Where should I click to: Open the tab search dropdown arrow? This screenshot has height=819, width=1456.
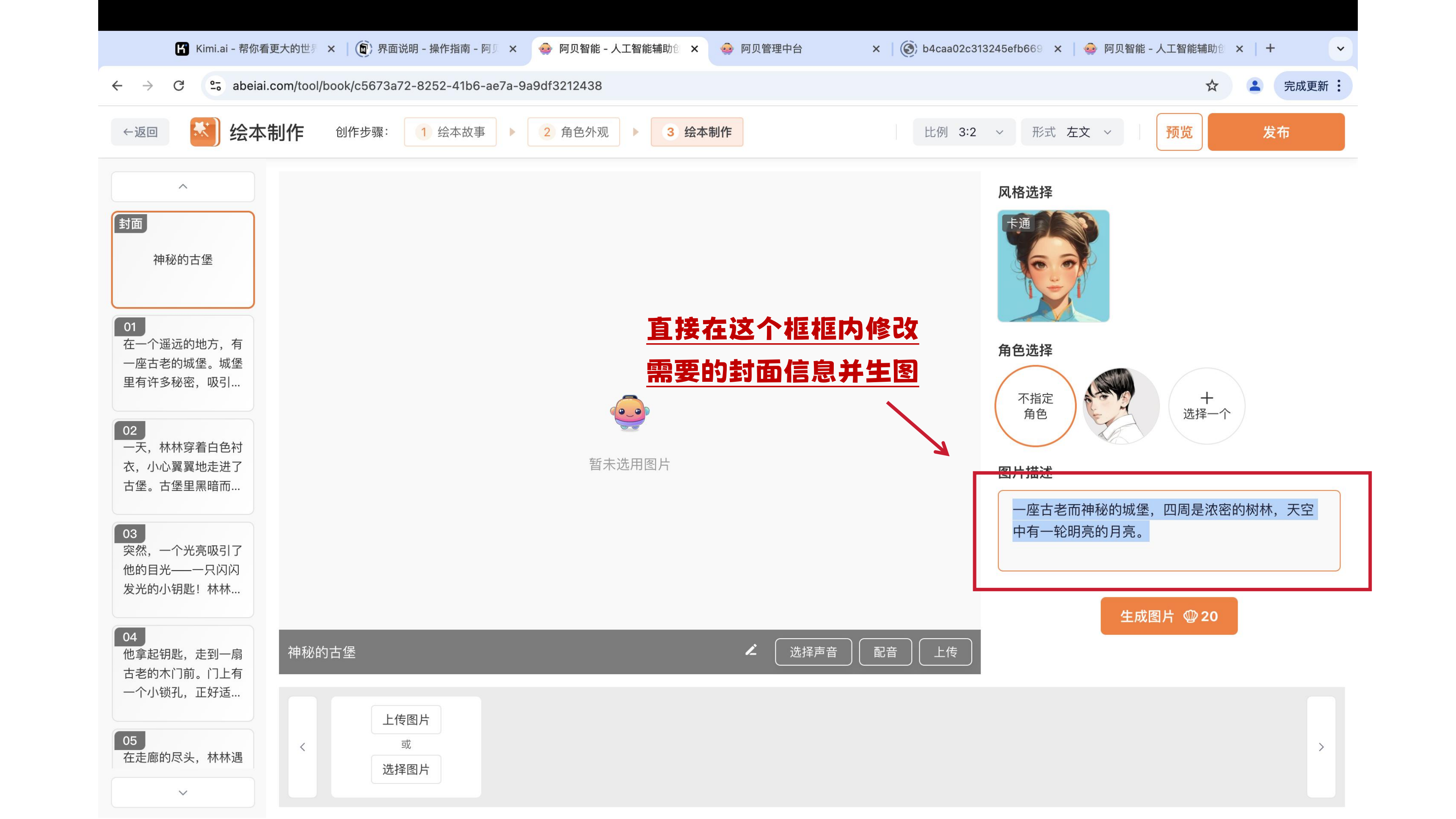[x=1340, y=49]
